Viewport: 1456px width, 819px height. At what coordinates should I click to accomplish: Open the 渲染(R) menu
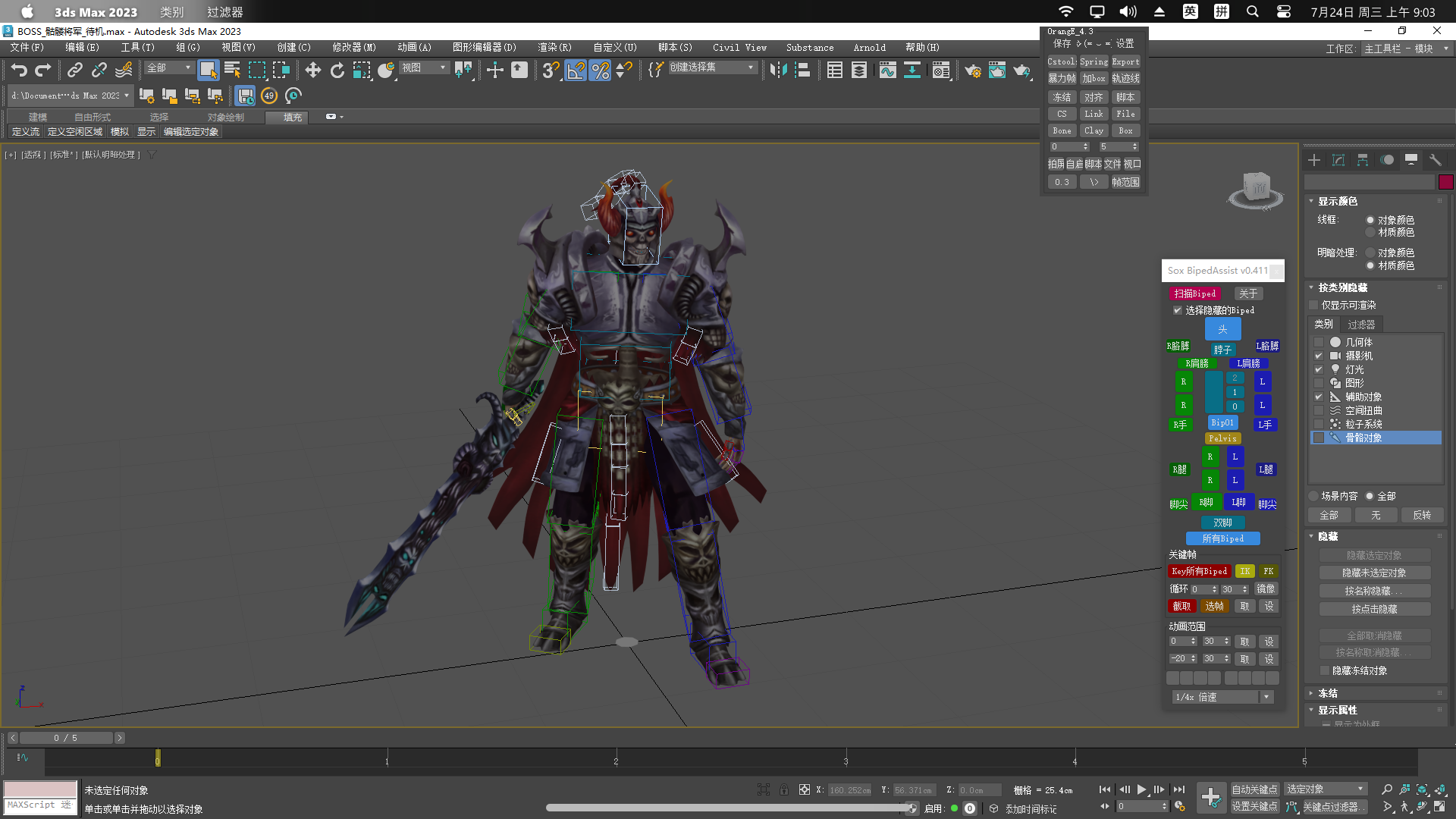554,47
